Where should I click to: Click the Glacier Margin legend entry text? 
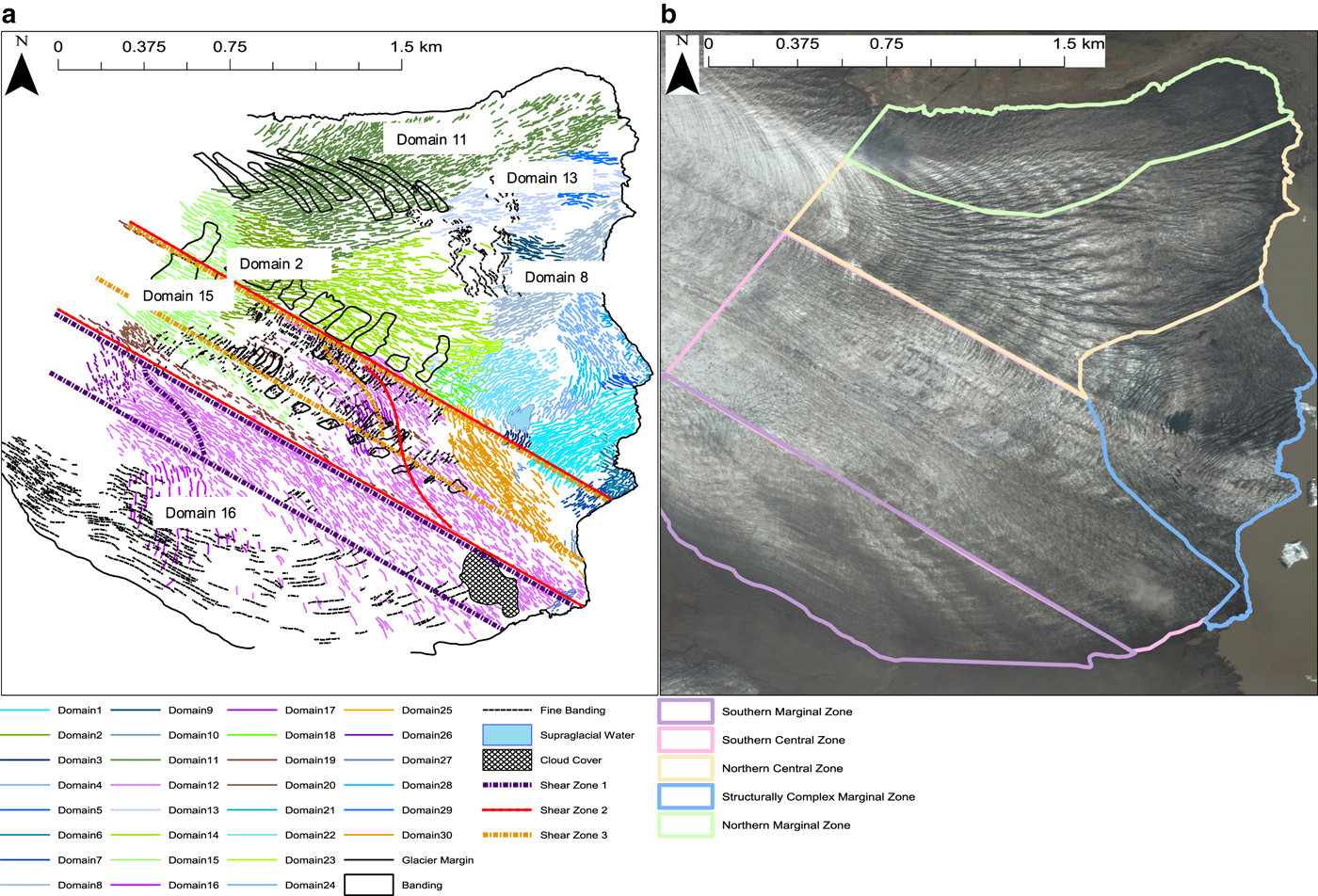click(438, 860)
